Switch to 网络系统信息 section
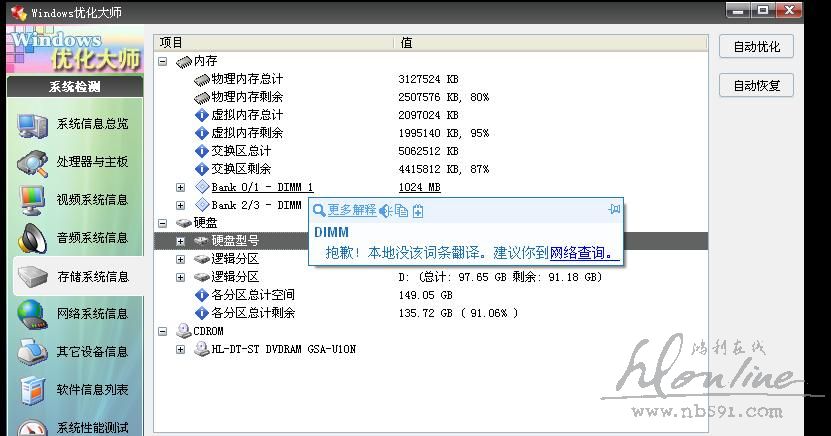 click(93, 314)
